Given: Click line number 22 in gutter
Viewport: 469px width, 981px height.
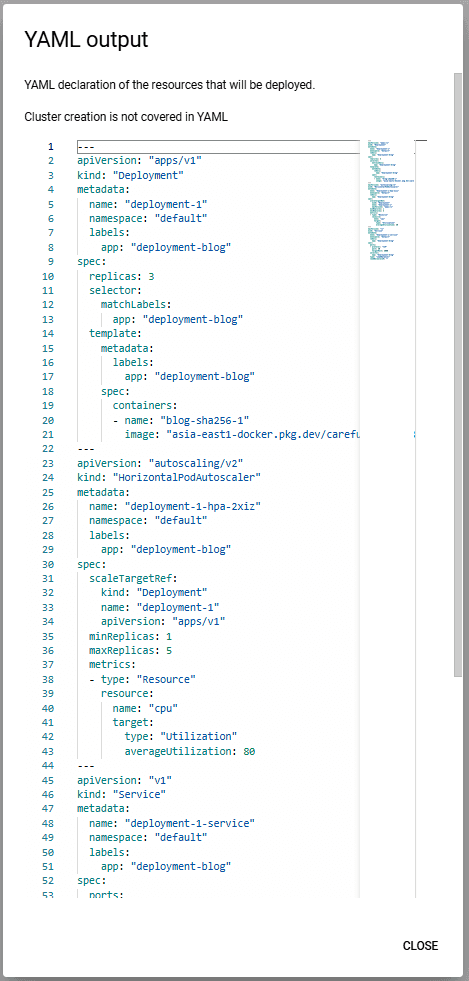Looking at the screenshot, I should 48,449.
